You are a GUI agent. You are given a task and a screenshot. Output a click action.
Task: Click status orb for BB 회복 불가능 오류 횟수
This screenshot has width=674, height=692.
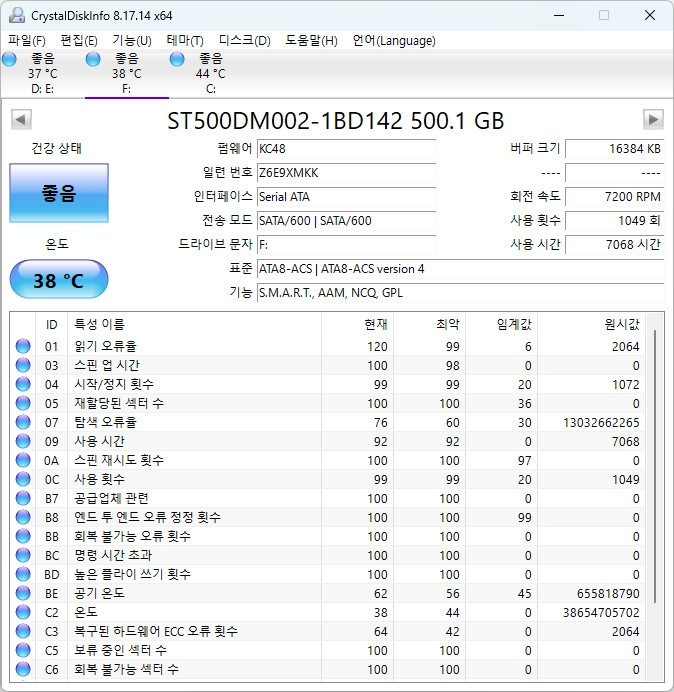(x=23, y=536)
